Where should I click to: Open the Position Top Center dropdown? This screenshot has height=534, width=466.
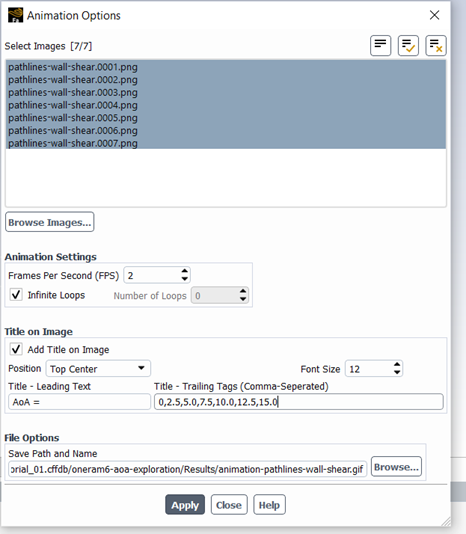click(98, 368)
